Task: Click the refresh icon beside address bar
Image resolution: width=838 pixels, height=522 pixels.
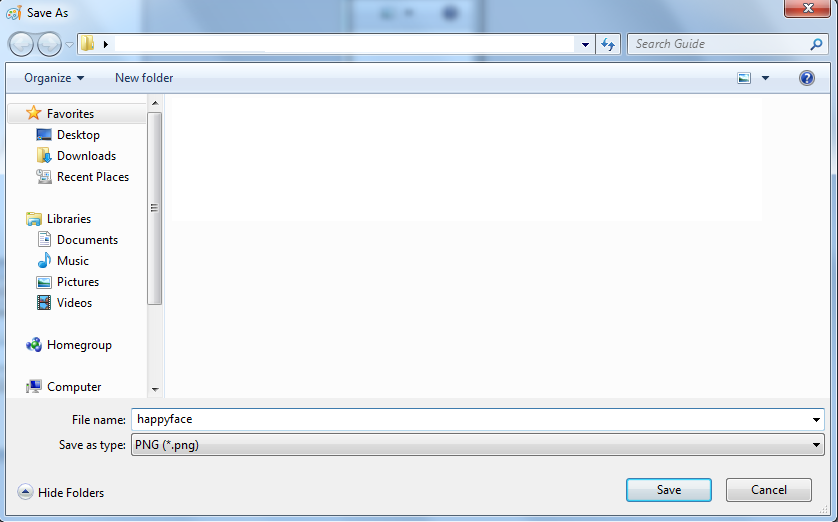Action: pyautogui.click(x=608, y=44)
